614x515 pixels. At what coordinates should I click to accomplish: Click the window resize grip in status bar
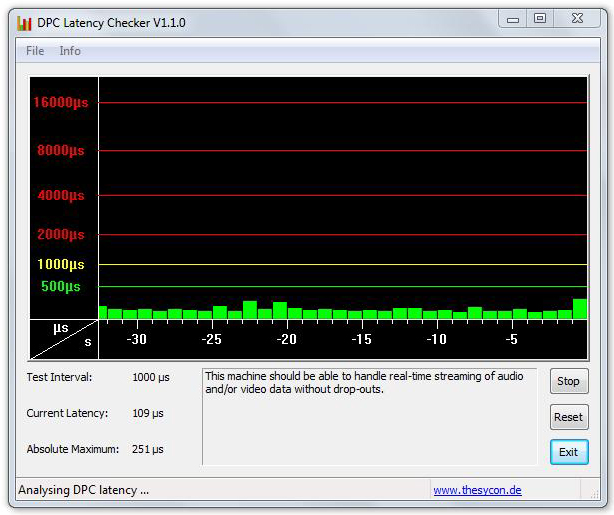click(594, 493)
